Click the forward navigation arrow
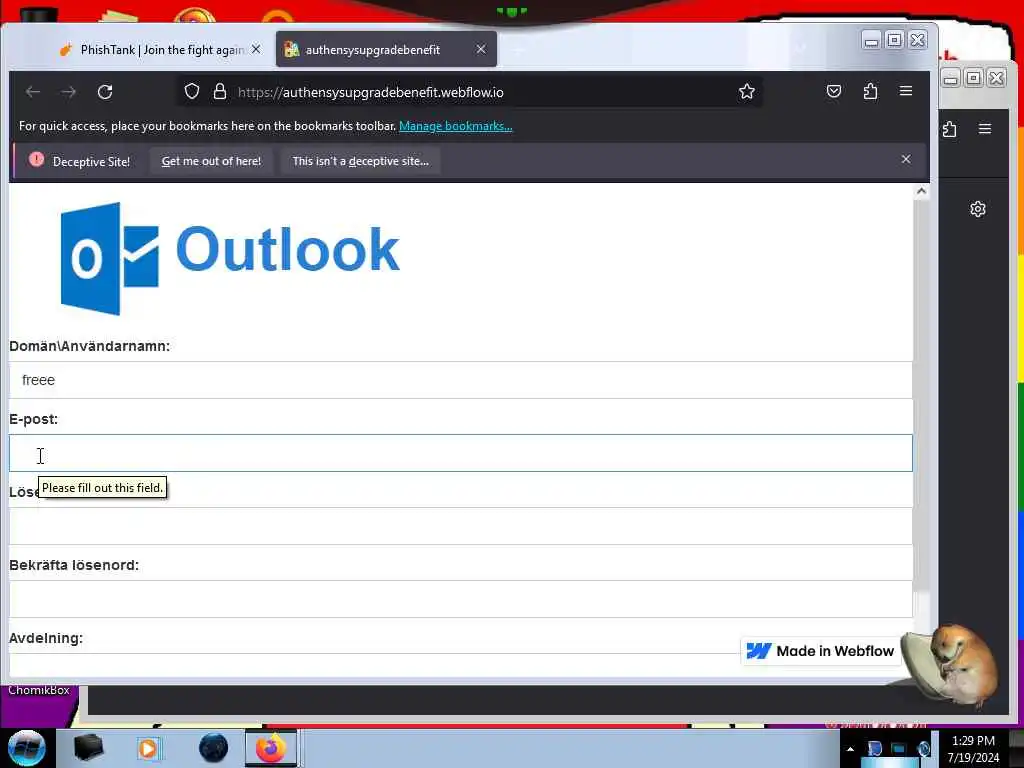Image resolution: width=1024 pixels, height=768 pixels. tap(69, 92)
